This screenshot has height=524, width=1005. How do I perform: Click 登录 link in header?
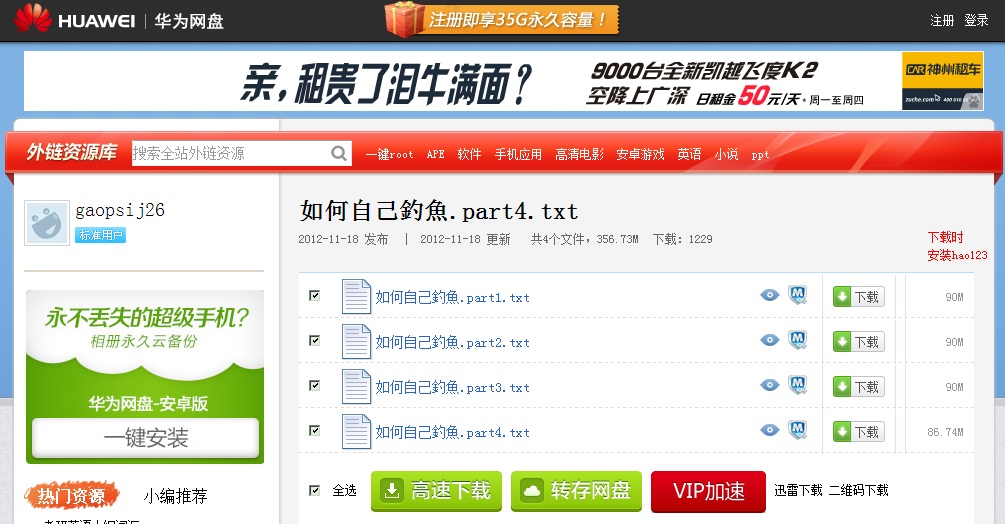pos(976,20)
